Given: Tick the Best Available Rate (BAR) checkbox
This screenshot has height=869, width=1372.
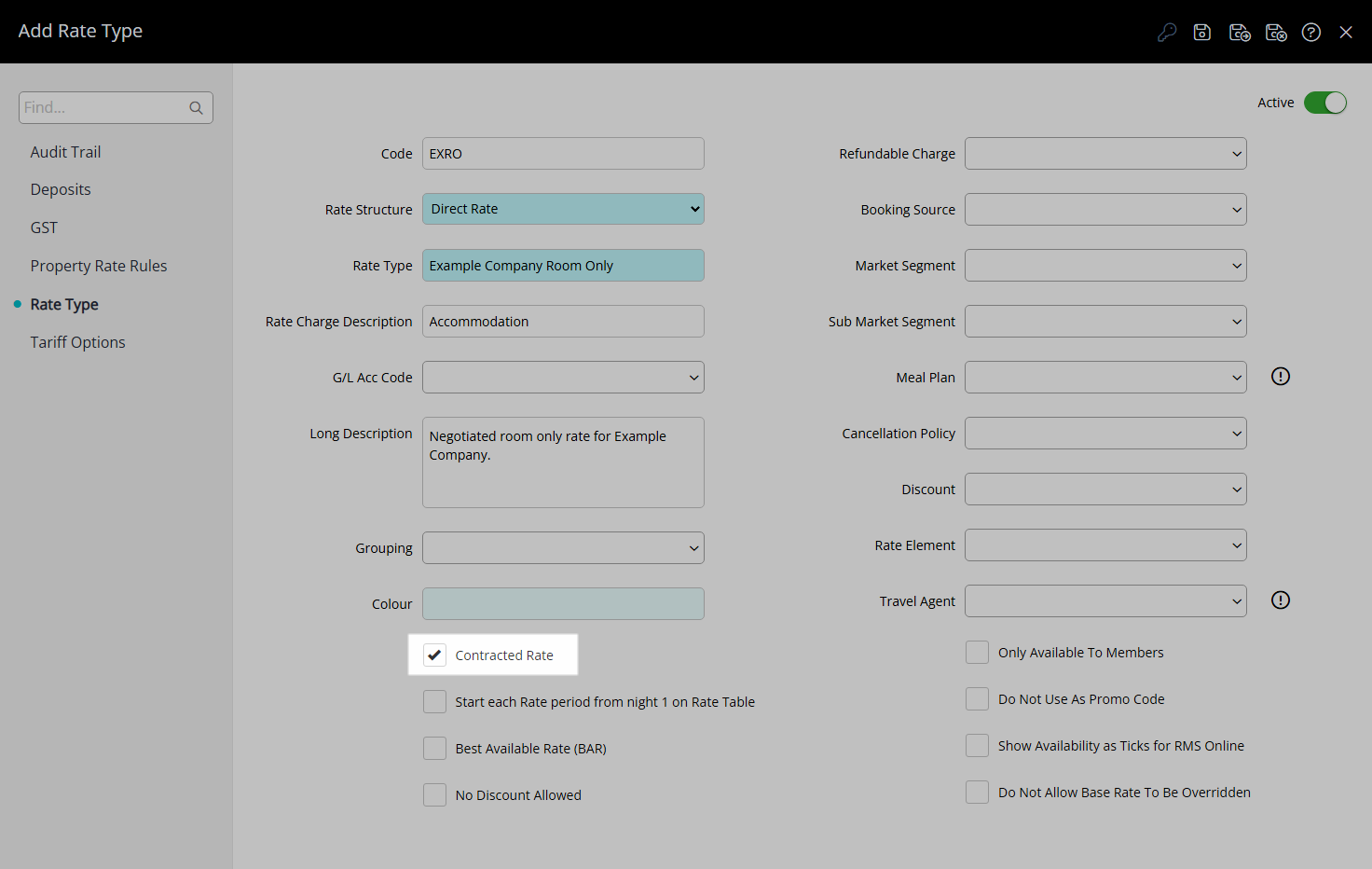Looking at the screenshot, I should pyautogui.click(x=434, y=749).
